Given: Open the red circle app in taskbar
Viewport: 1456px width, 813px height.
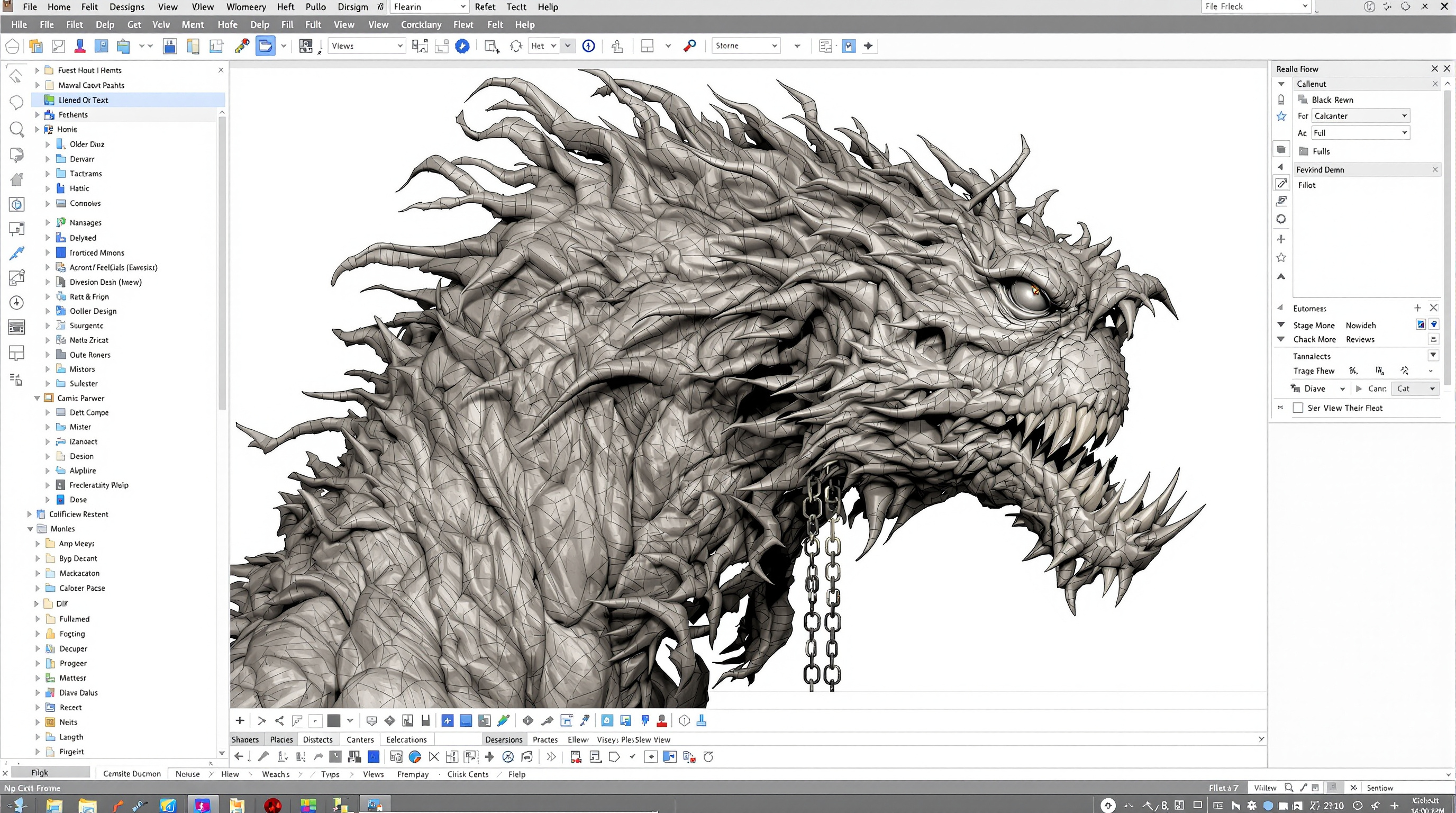Looking at the screenshot, I should coord(273,805).
